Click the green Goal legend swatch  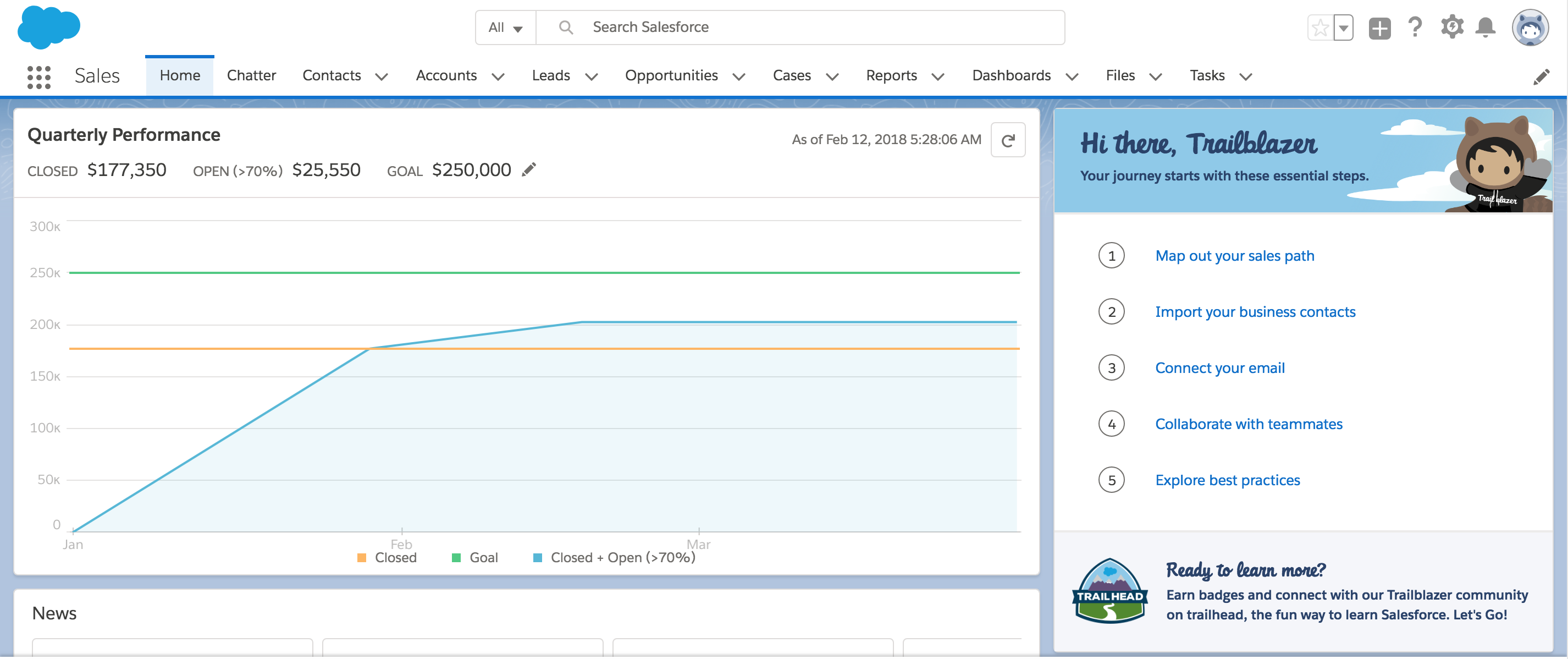(x=456, y=558)
